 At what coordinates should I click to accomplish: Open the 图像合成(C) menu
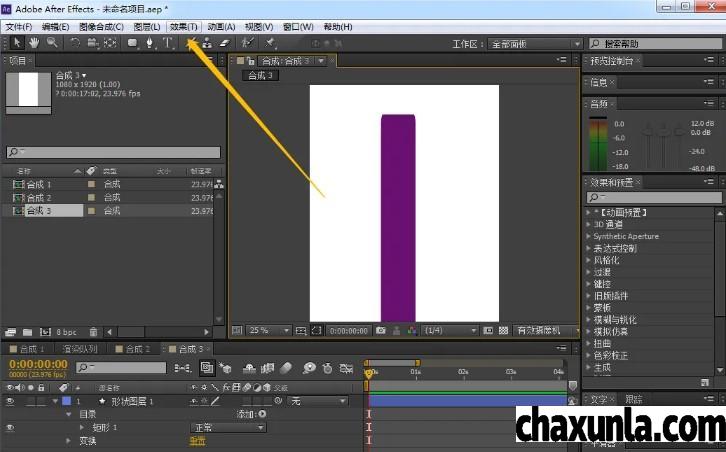101,27
